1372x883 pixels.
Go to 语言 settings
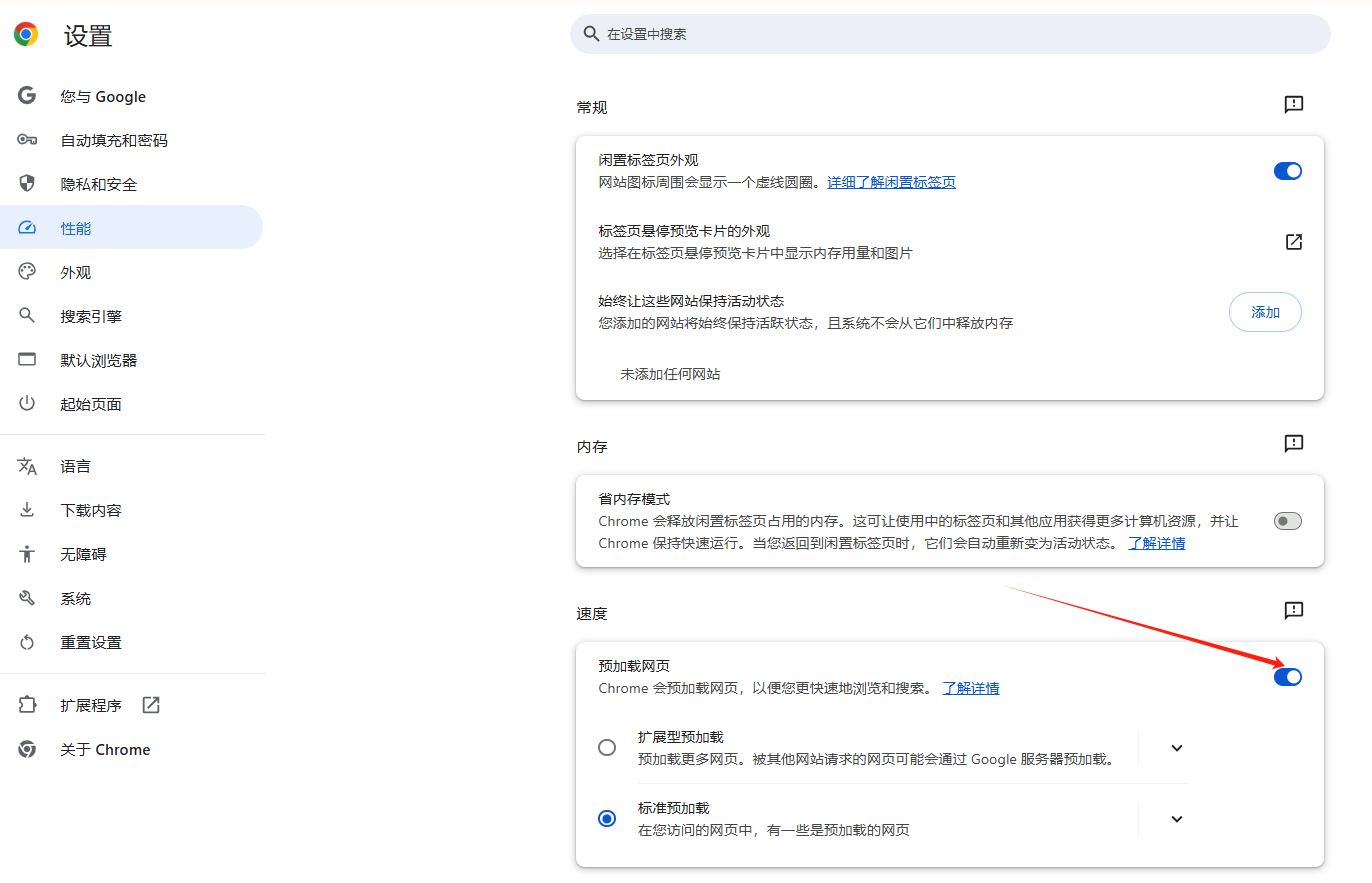coord(132,466)
